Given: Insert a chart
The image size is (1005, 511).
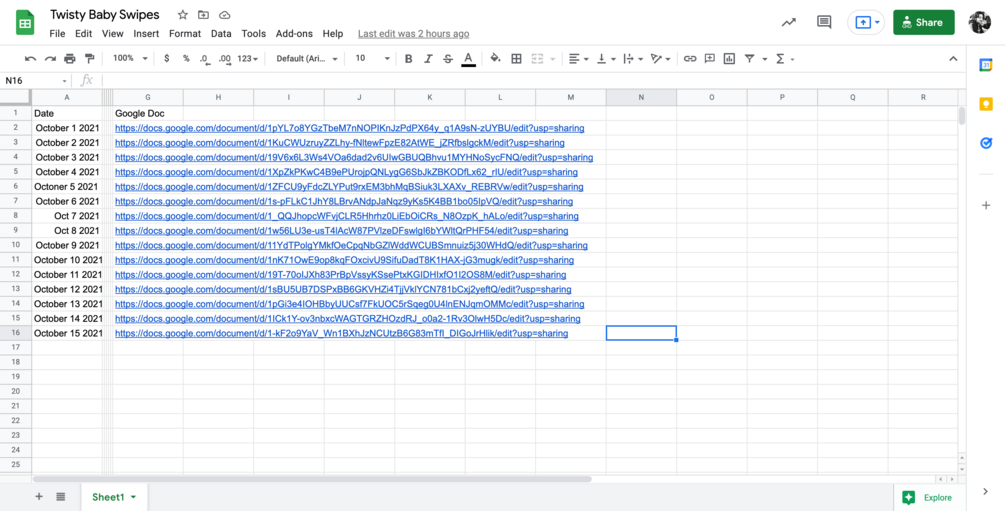Looking at the screenshot, I should click(x=729, y=58).
